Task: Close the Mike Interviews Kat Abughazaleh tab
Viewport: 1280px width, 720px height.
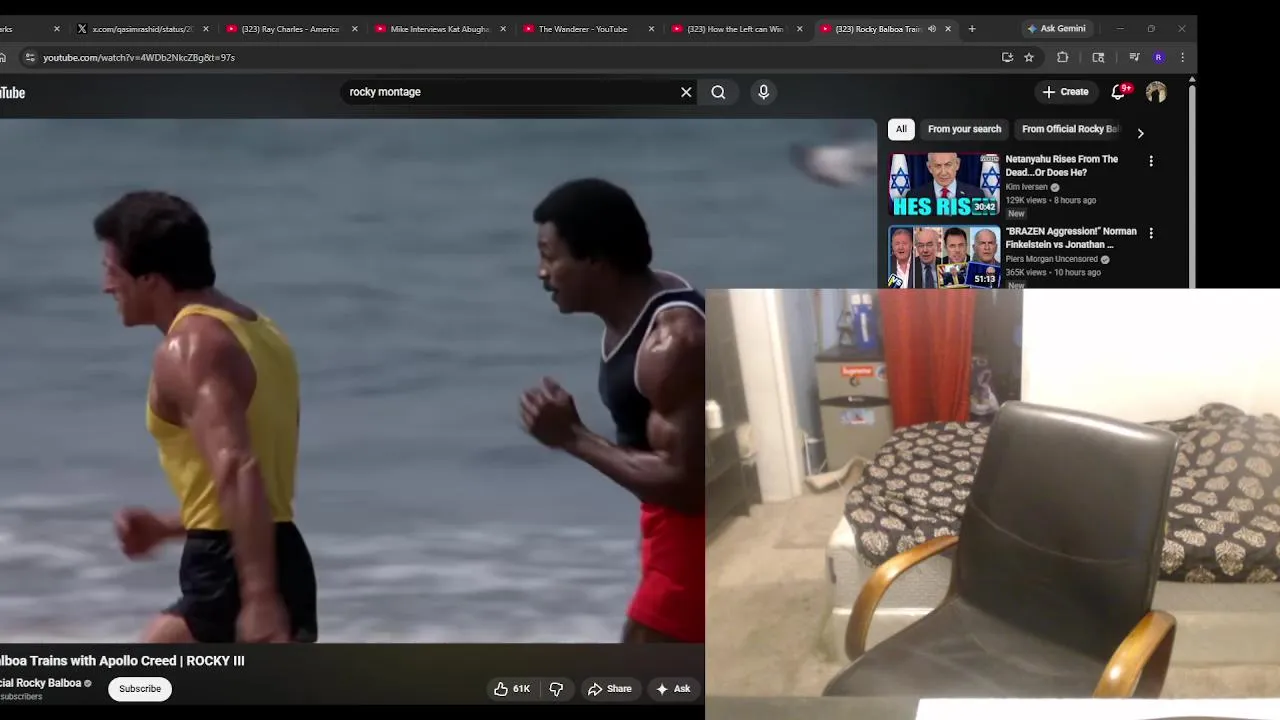Action: pyautogui.click(x=503, y=29)
